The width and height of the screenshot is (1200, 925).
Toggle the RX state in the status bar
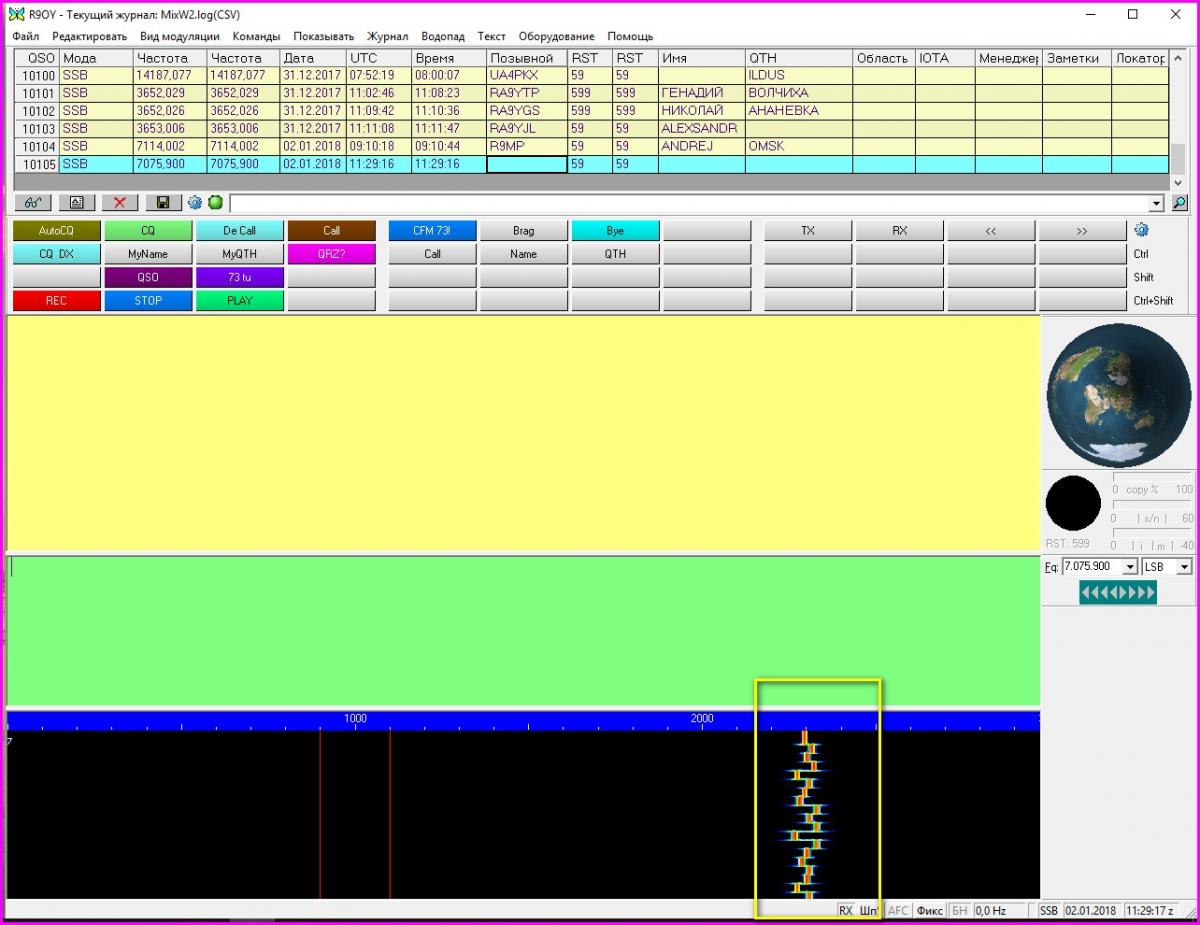tap(846, 911)
